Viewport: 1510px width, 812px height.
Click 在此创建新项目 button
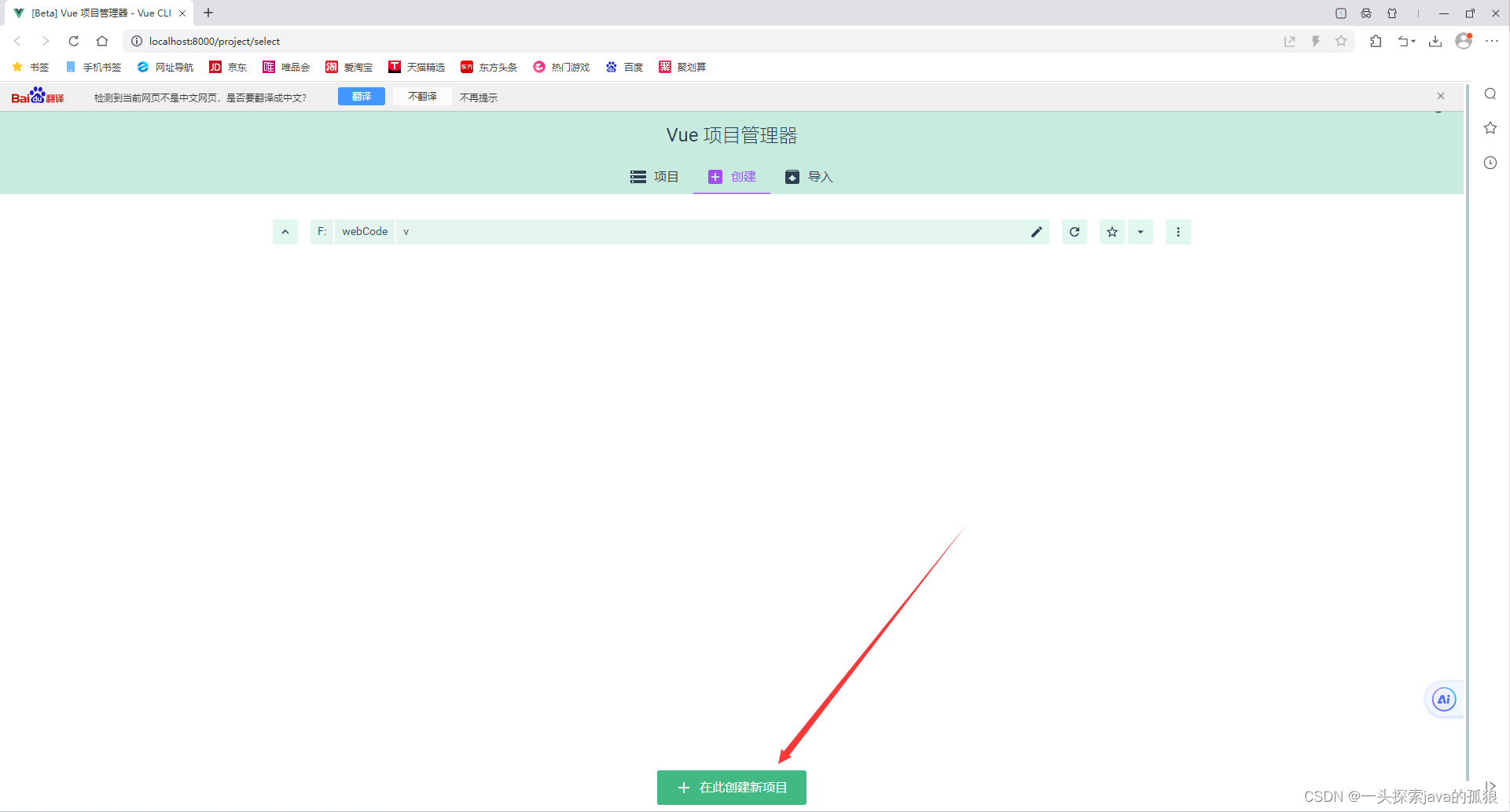(732, 788)
